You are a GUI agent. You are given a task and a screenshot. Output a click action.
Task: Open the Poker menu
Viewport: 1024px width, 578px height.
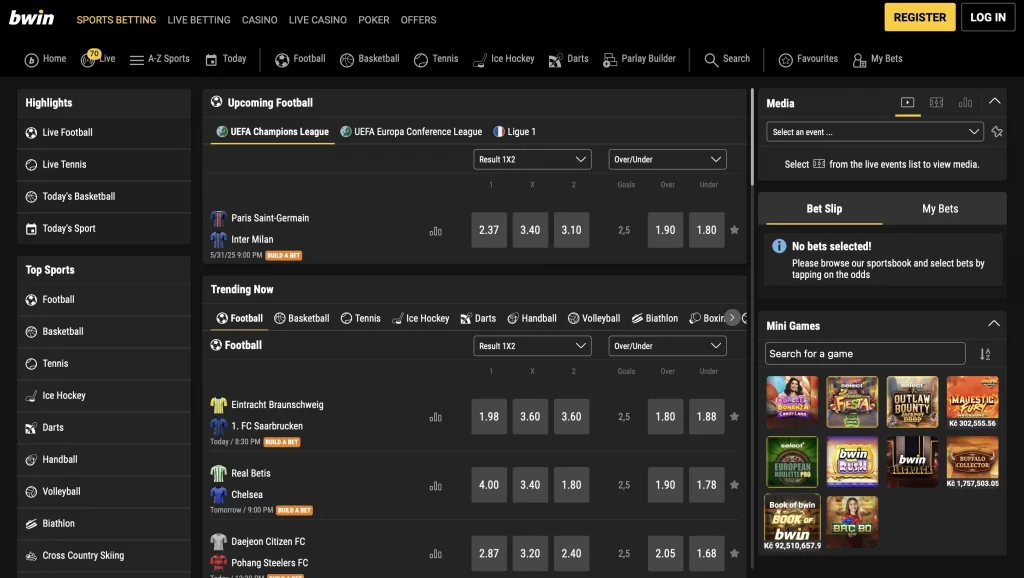[374, 20]
